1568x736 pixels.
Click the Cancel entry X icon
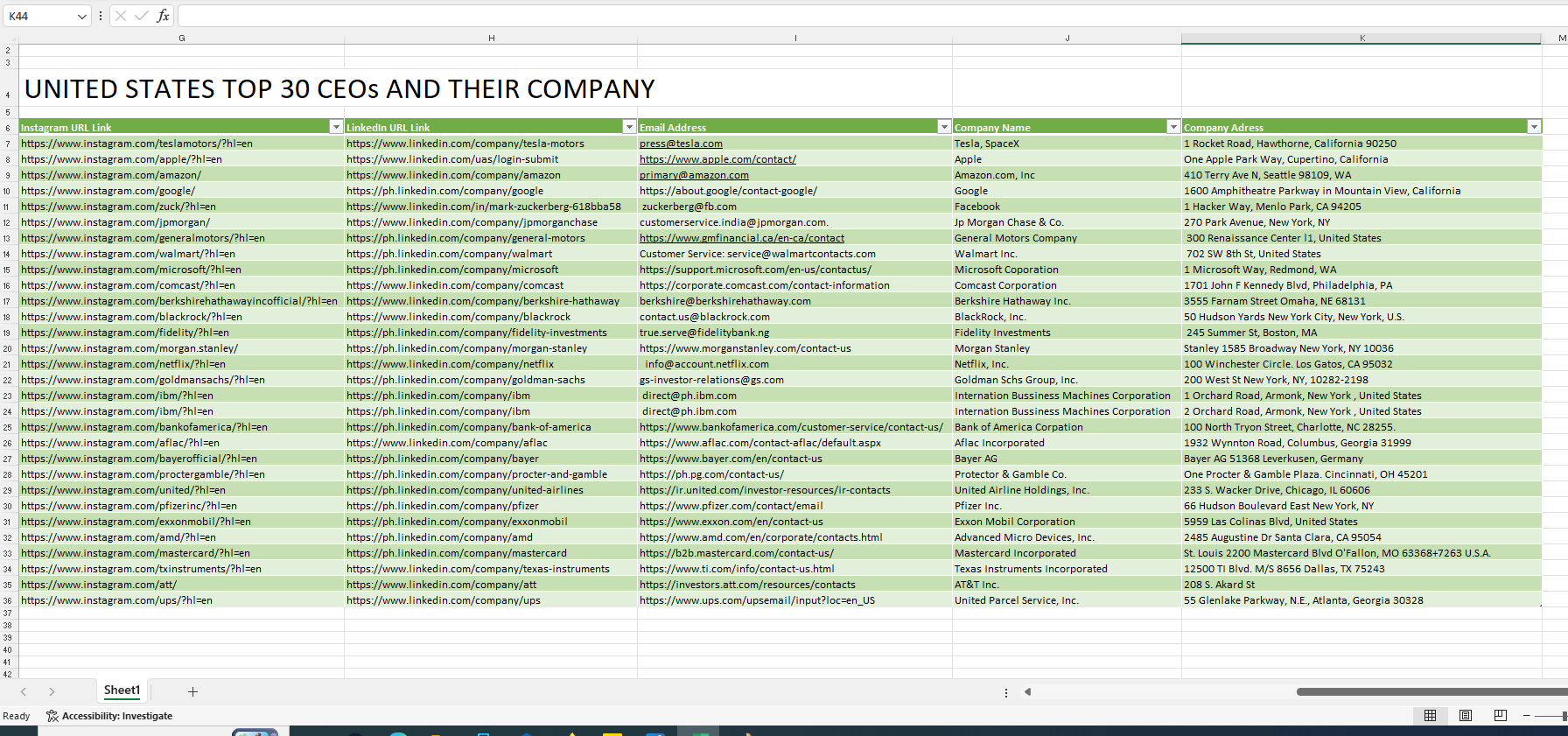tap(121, 16)
